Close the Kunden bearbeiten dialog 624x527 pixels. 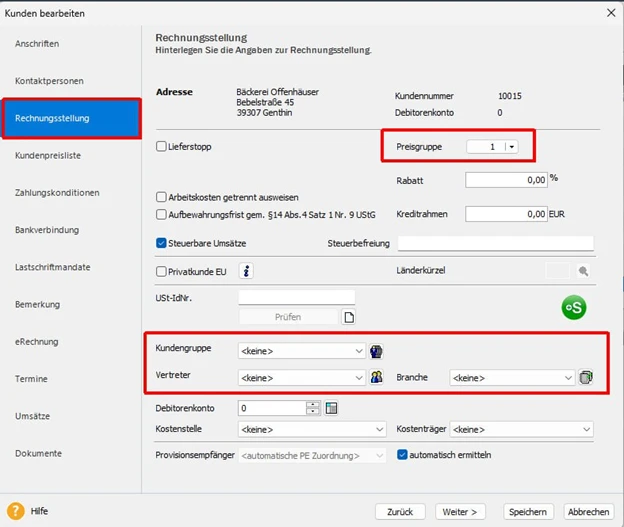coord(611,13)
